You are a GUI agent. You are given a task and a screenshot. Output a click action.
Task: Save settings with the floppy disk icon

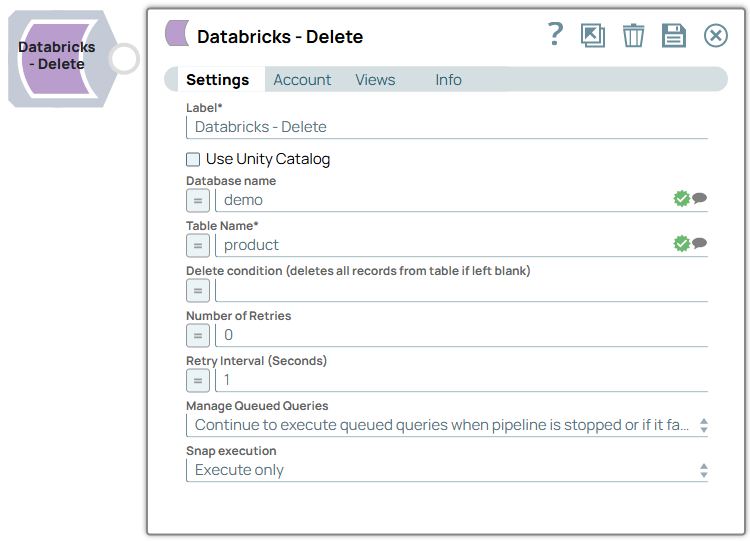[x=674, y=36]
